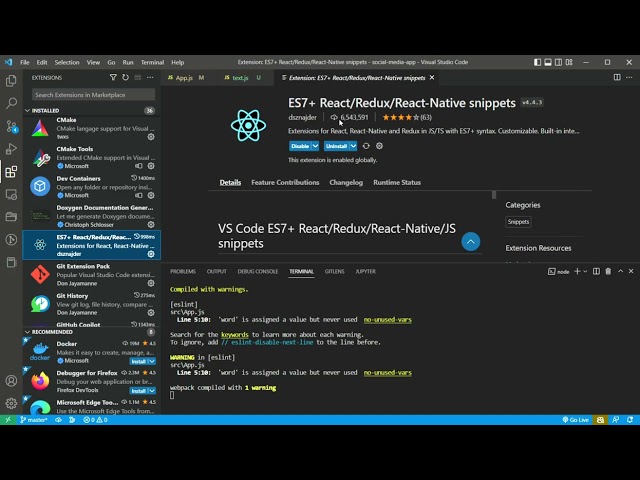Click Go Live in the status bar
Screen dimensions: 640x480
(x=576, y=420)
